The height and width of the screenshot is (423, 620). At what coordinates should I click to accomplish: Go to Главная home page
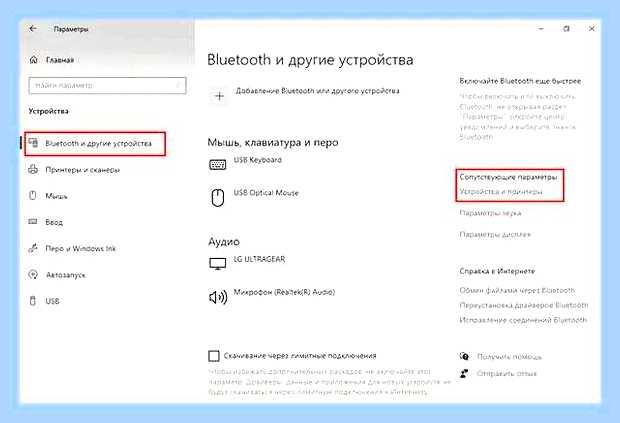pos(60,60)
